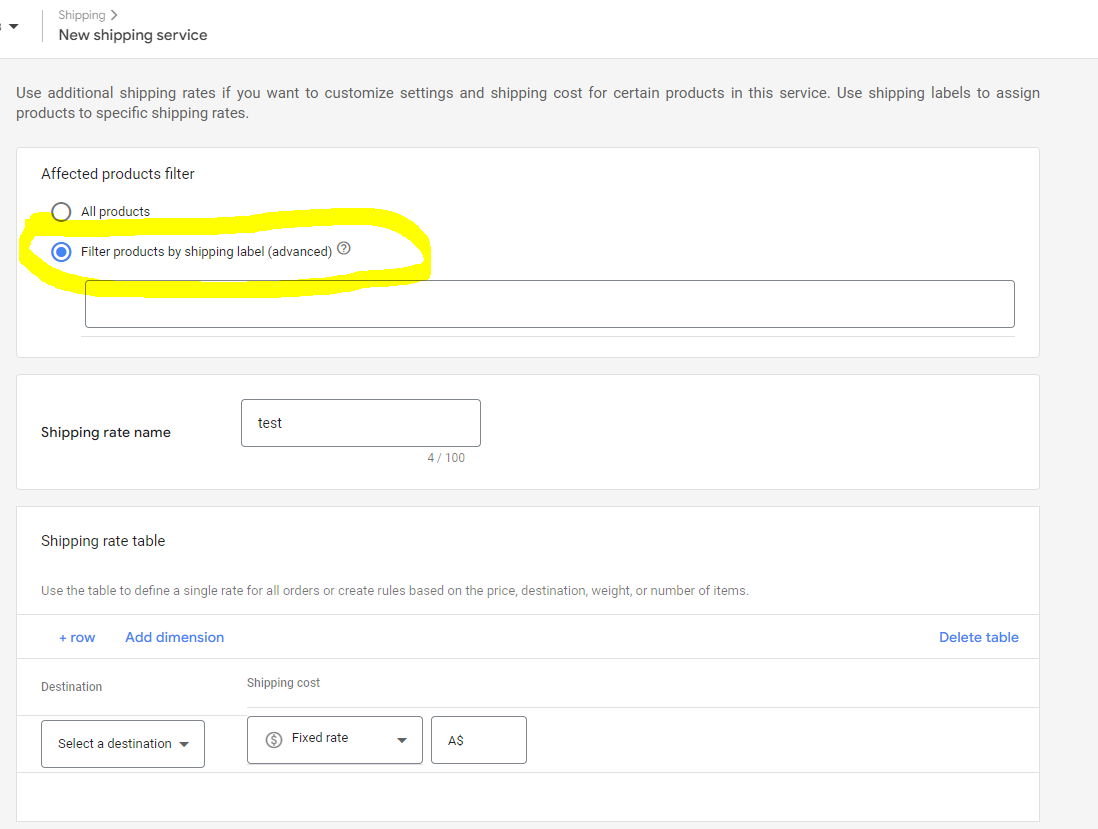Click the Shipping rate name field containing test
The image size is (1098, 829).
pyautogui.click(x=360, y=423)
